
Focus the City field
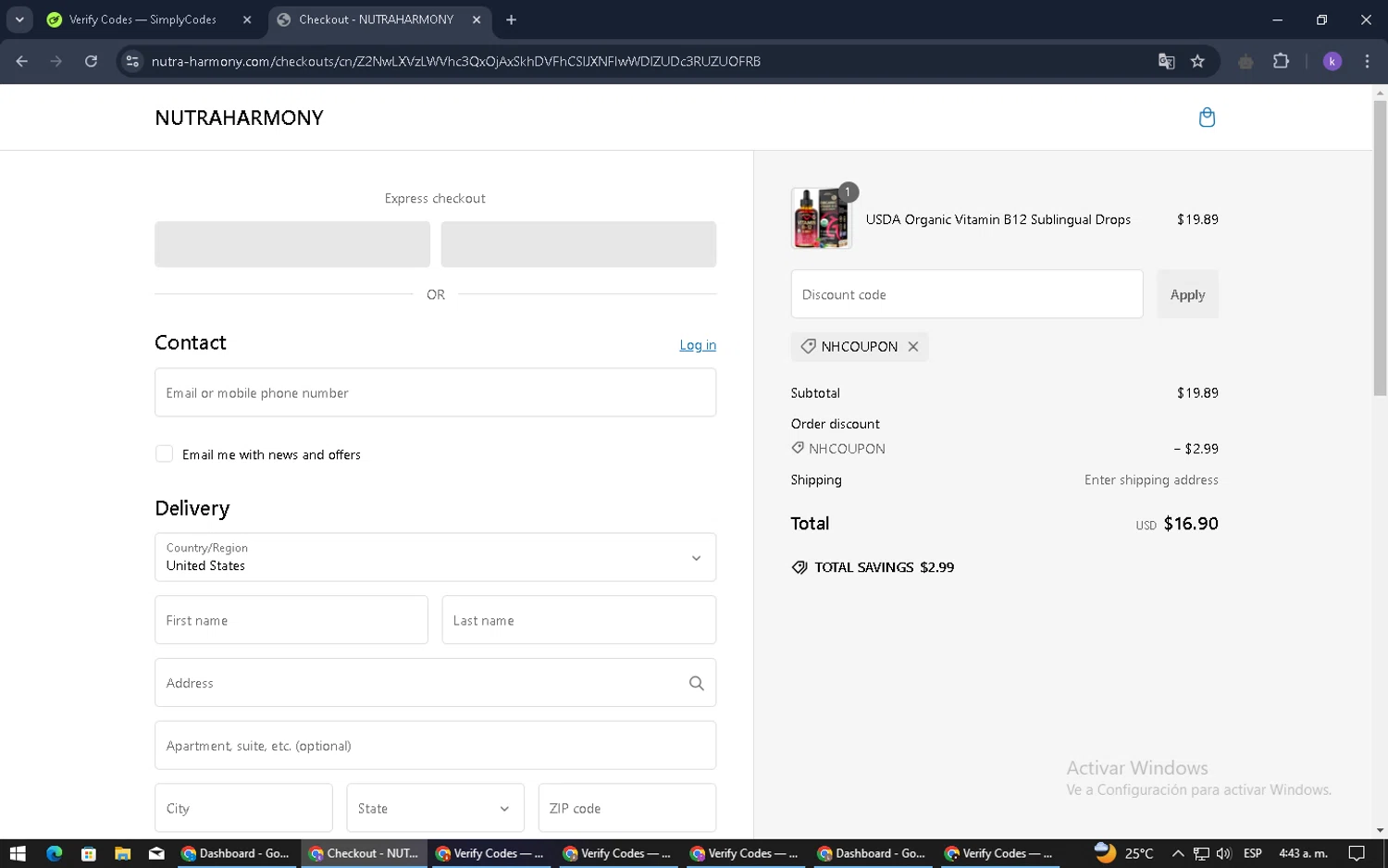point(243,808)
